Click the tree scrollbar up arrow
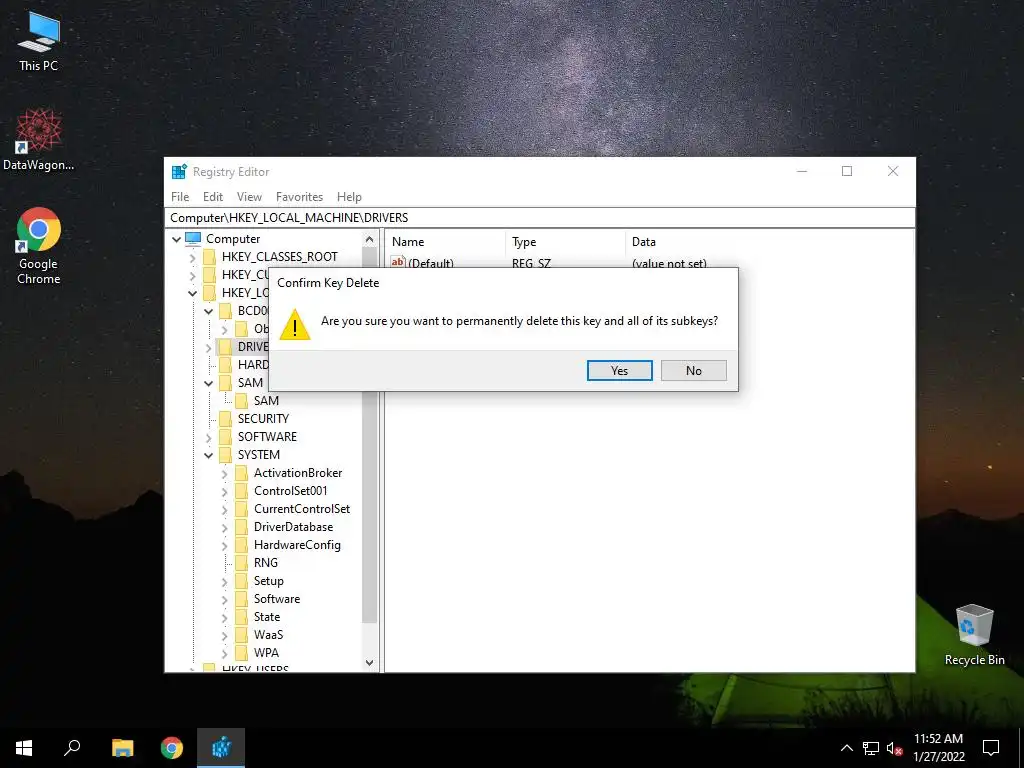 pos(370,240)
